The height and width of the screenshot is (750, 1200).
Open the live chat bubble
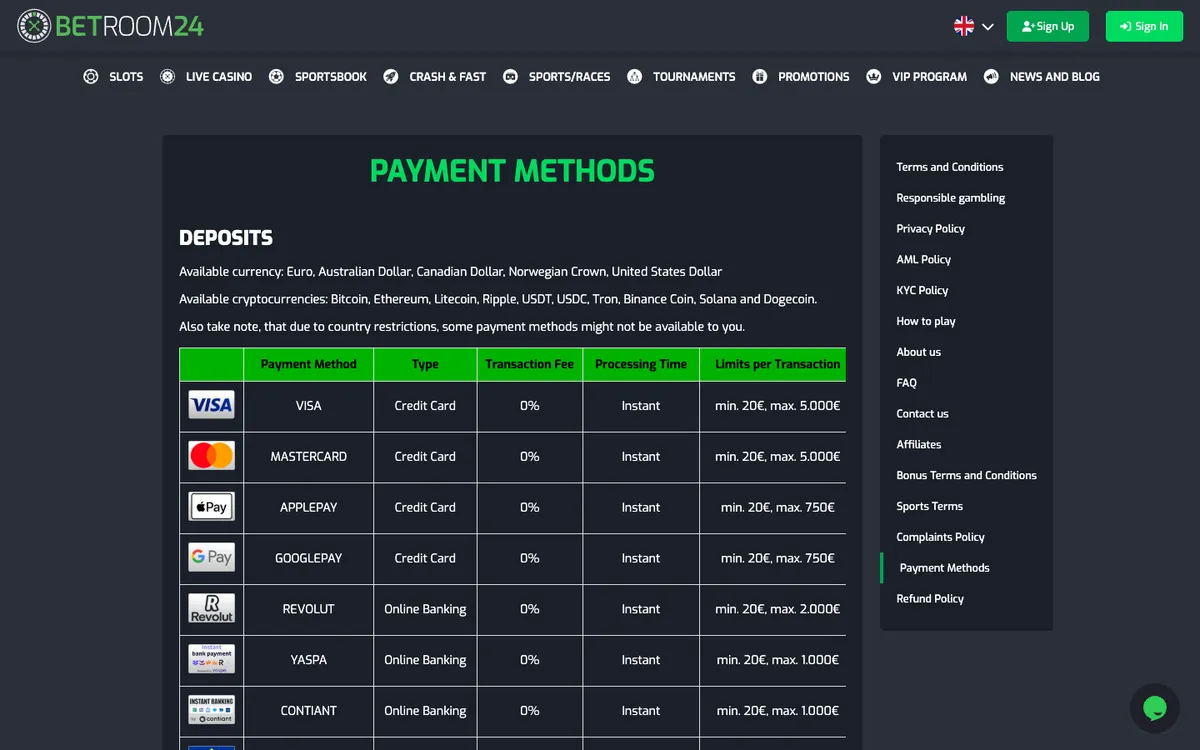coord(1155,709)
